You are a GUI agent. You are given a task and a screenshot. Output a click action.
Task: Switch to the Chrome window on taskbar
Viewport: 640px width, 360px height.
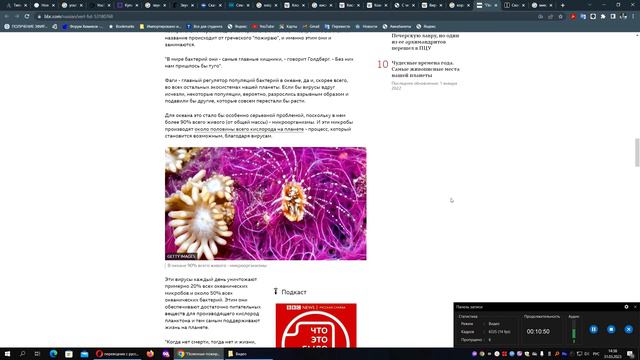[x=200, y=354]
